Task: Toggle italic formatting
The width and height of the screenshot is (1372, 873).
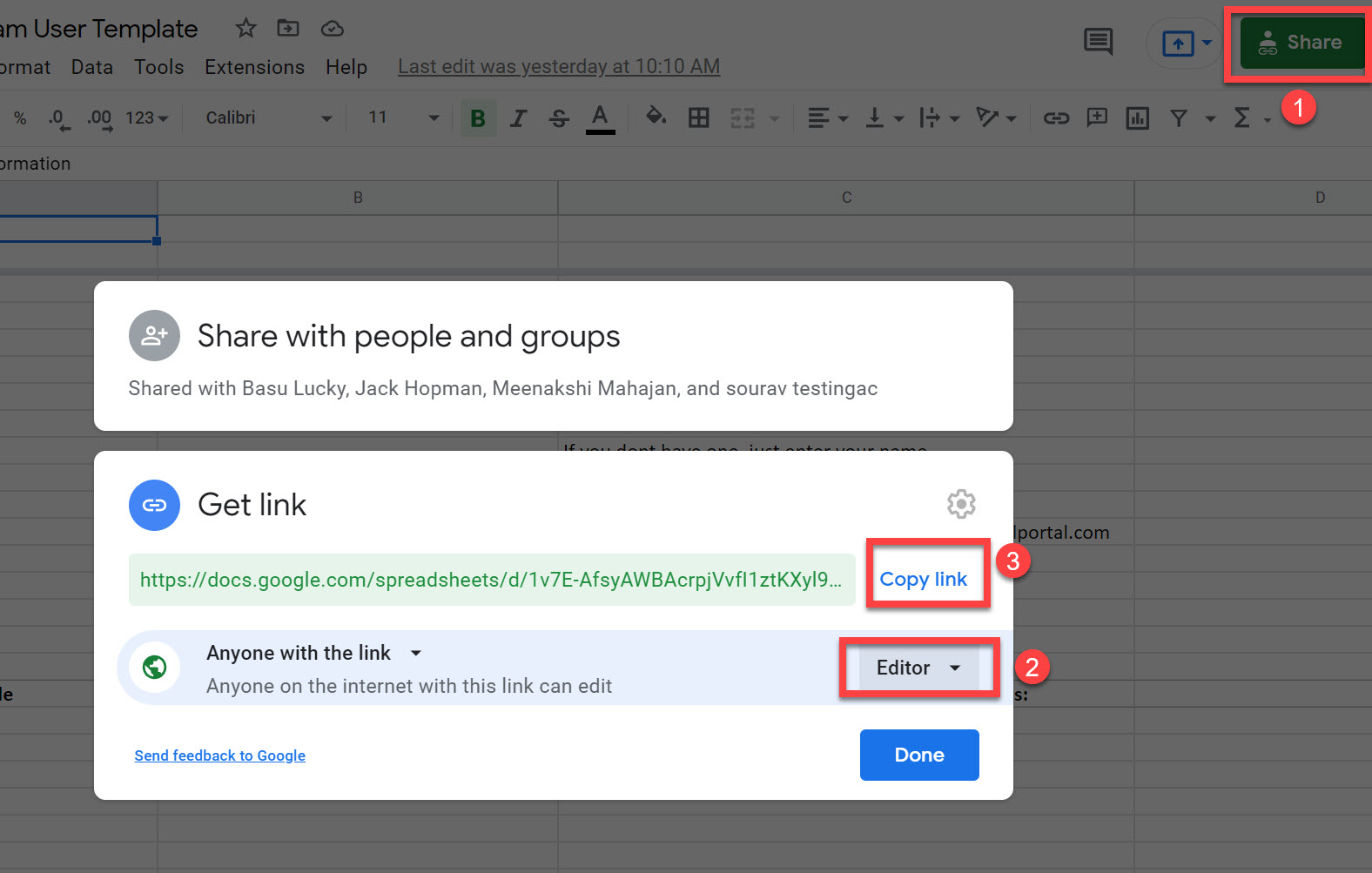Action: pyautogui.click(x=519, y=118)
